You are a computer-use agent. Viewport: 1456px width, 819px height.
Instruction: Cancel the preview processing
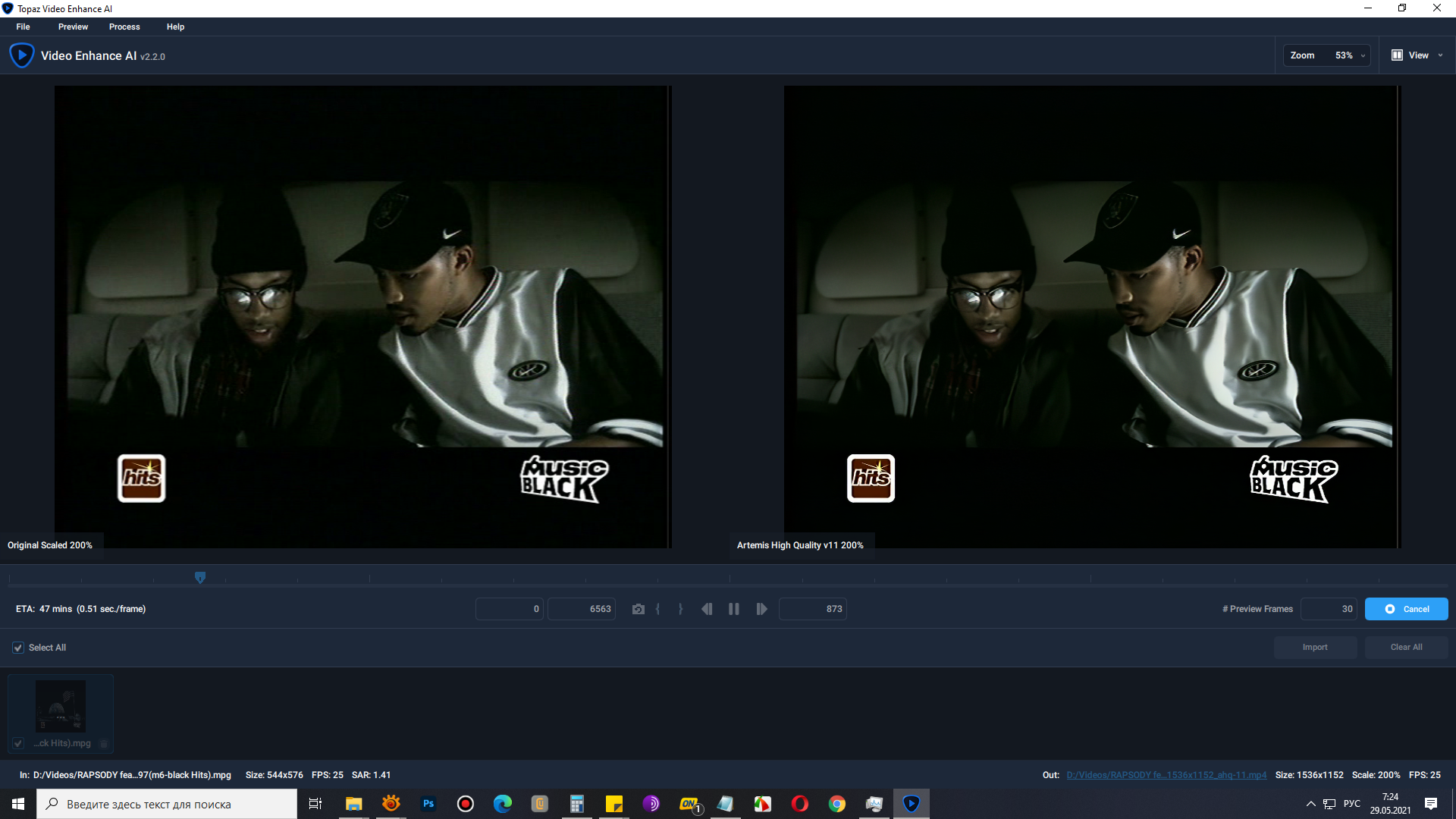point(1407,609)
